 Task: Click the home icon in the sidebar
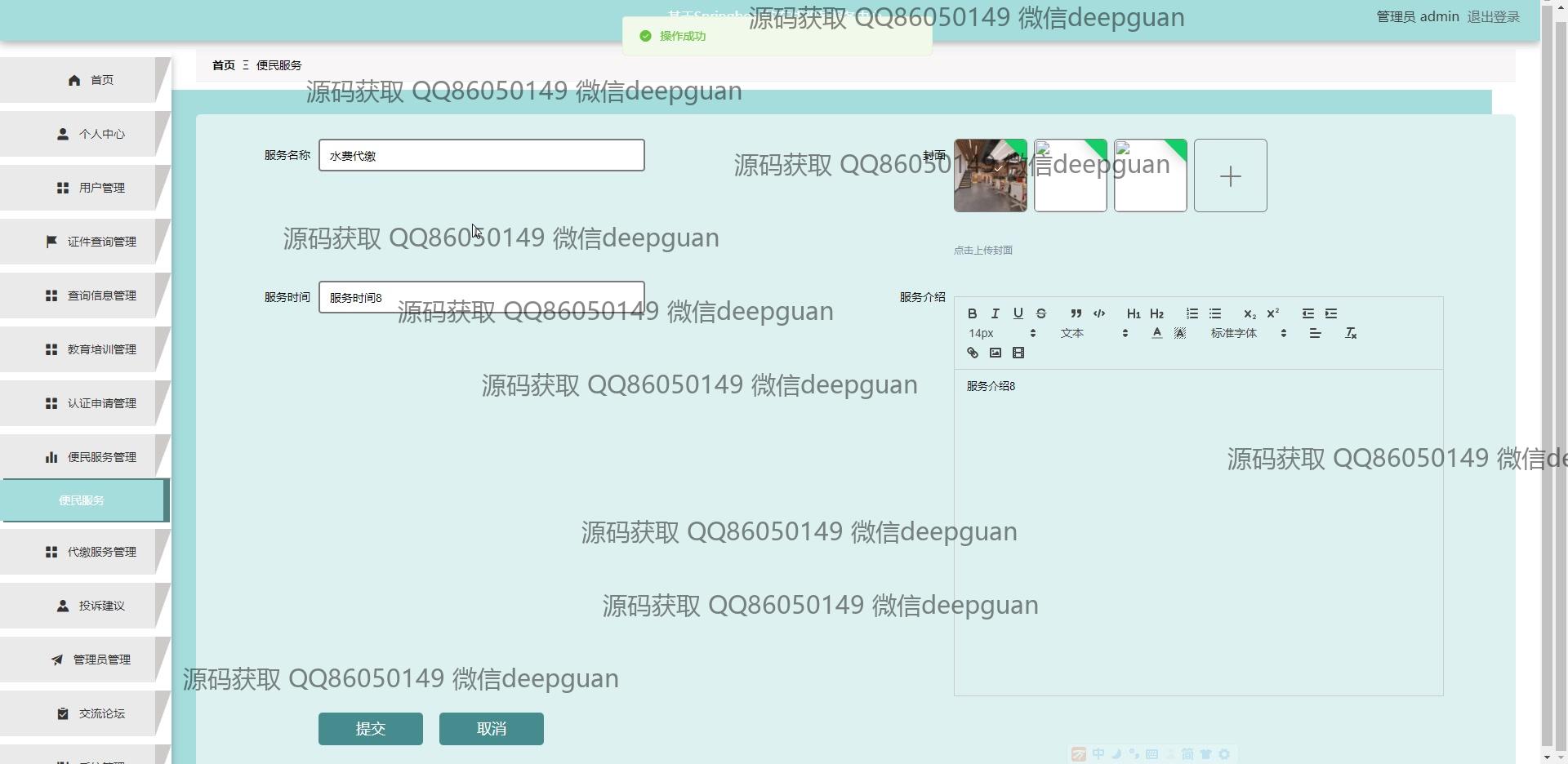pos(74,80)
